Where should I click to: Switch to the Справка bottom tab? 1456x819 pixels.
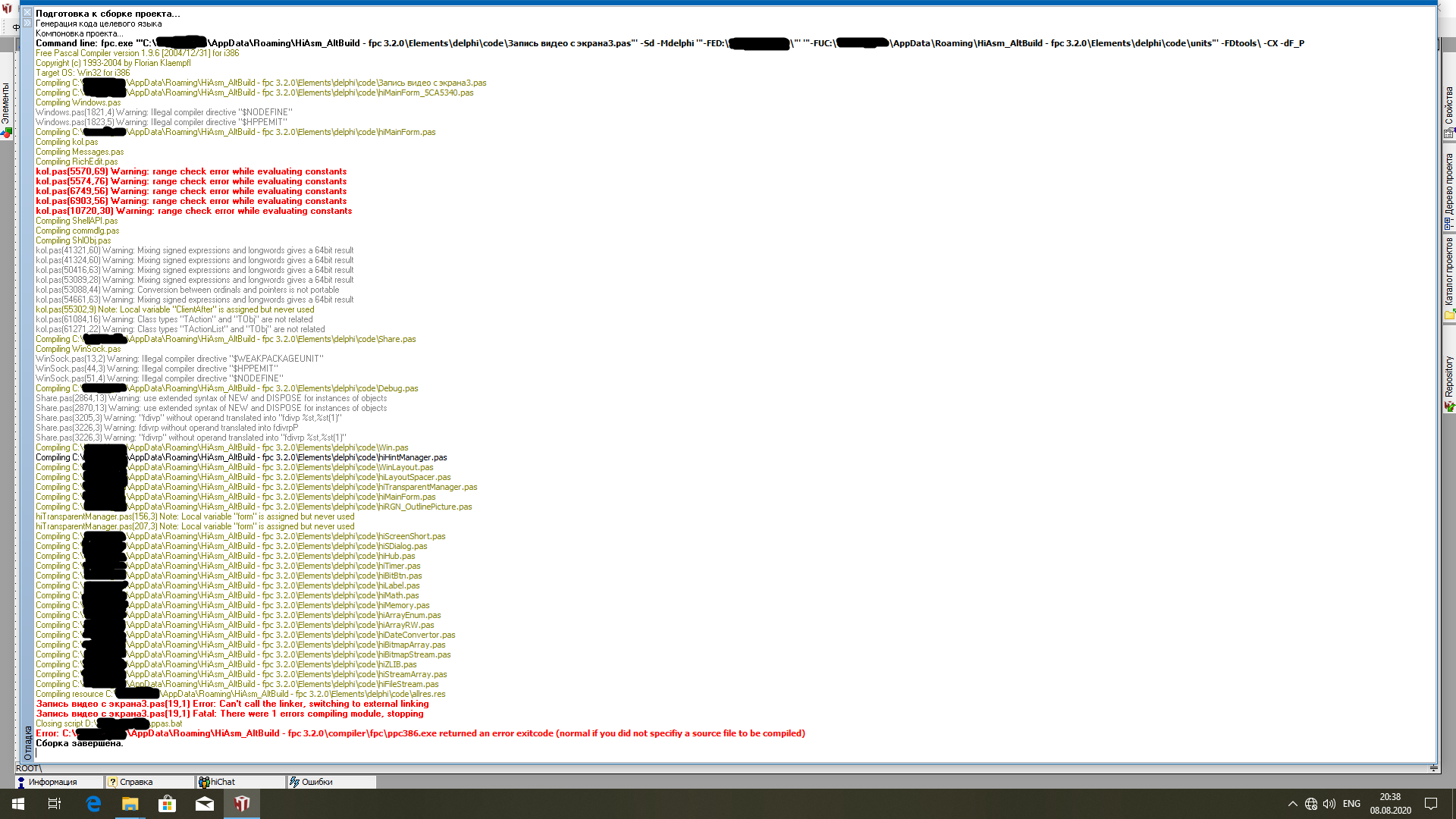pyautogui.click(x=136, y=782)
